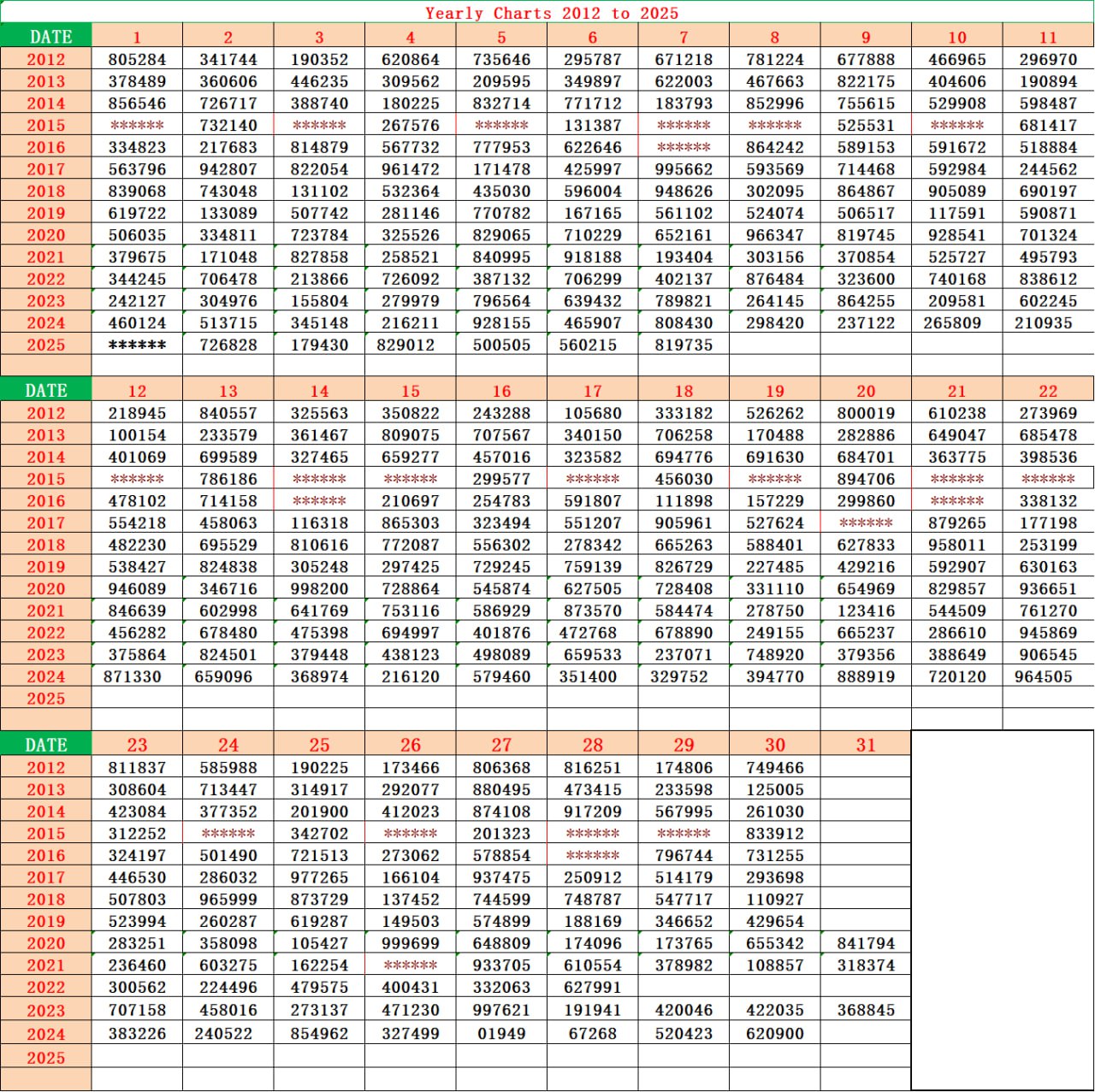
Task: Click the title "Yearly Charts 2012 to 2025"
Action: (x=552, y=13)
